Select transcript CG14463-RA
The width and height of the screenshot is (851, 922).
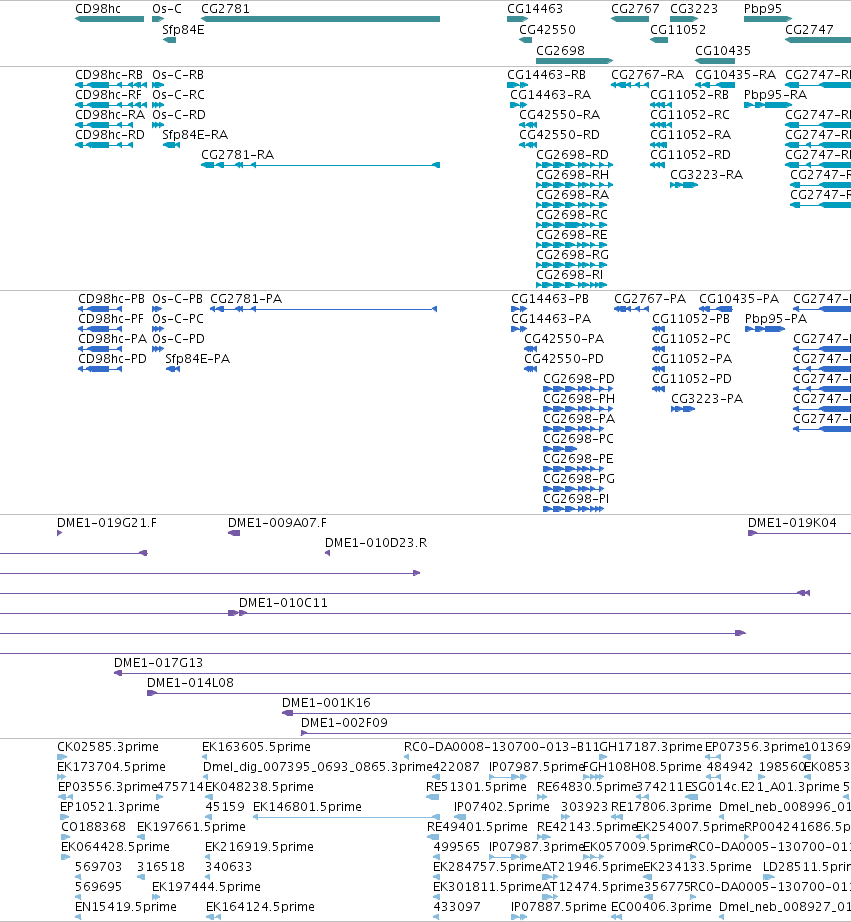pyautogui.click(x=518, y=105)
